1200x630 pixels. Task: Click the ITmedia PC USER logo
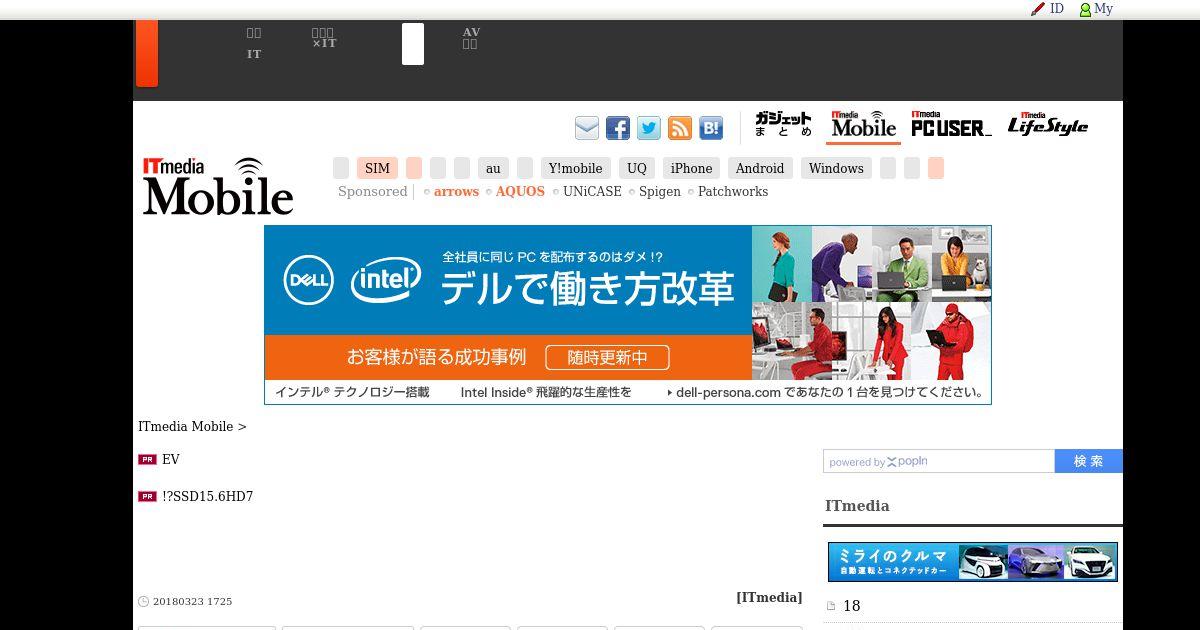tap(951, 125)
